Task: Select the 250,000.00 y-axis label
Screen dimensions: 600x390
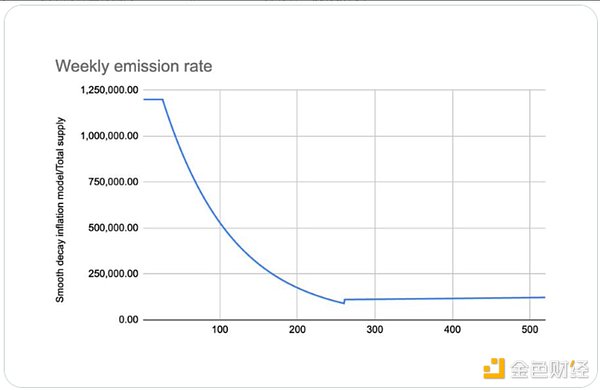Action: point(113,274)
